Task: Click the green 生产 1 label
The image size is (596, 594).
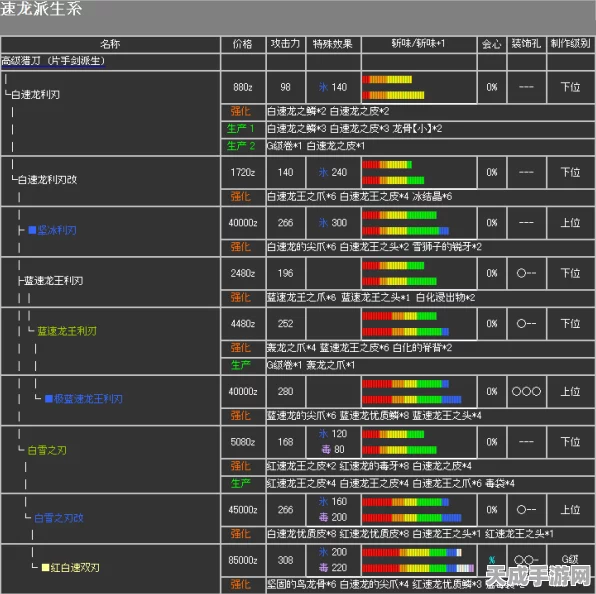Action: (x=241, y=129)
